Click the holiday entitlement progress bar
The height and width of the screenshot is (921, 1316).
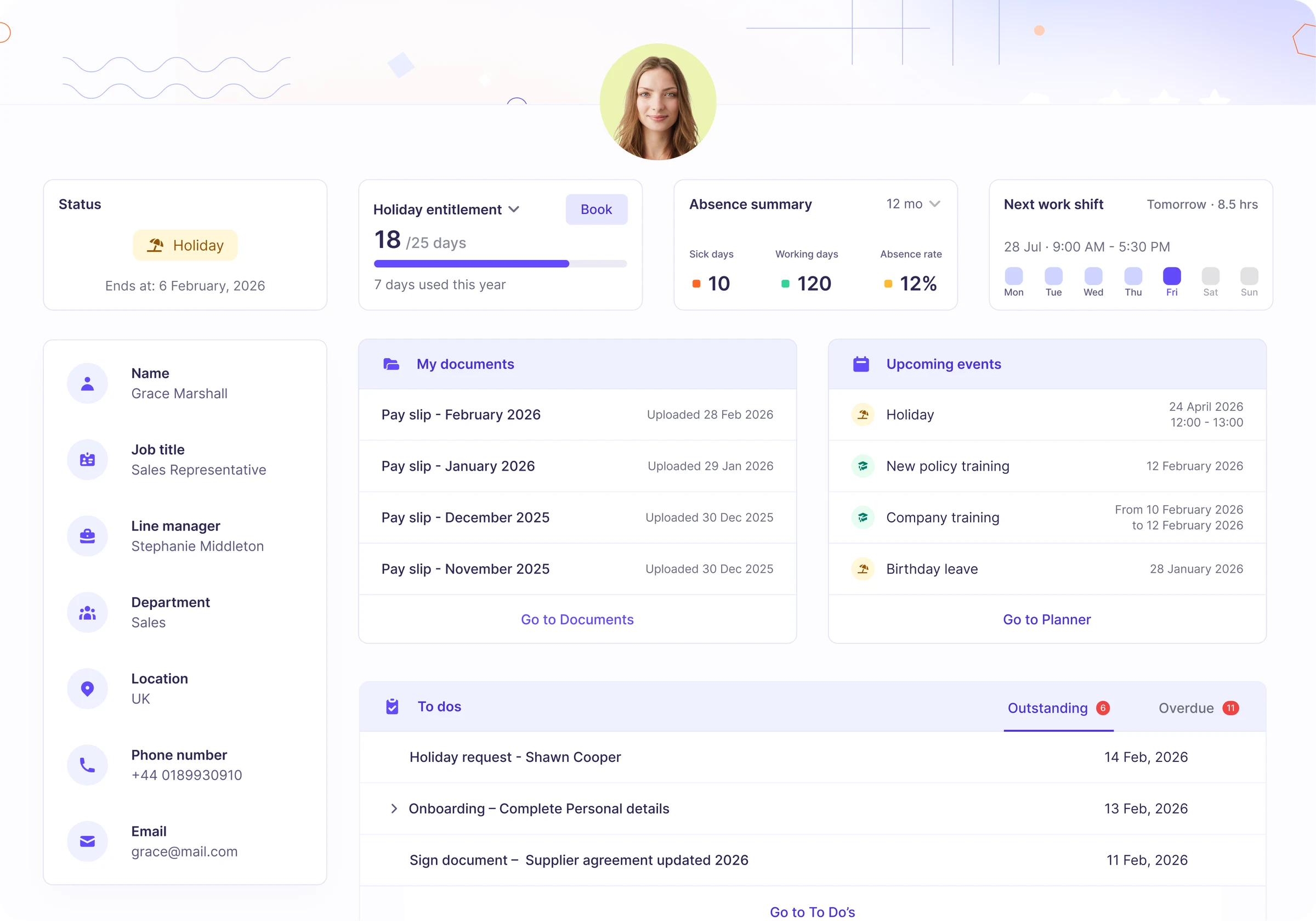[501, 264]
